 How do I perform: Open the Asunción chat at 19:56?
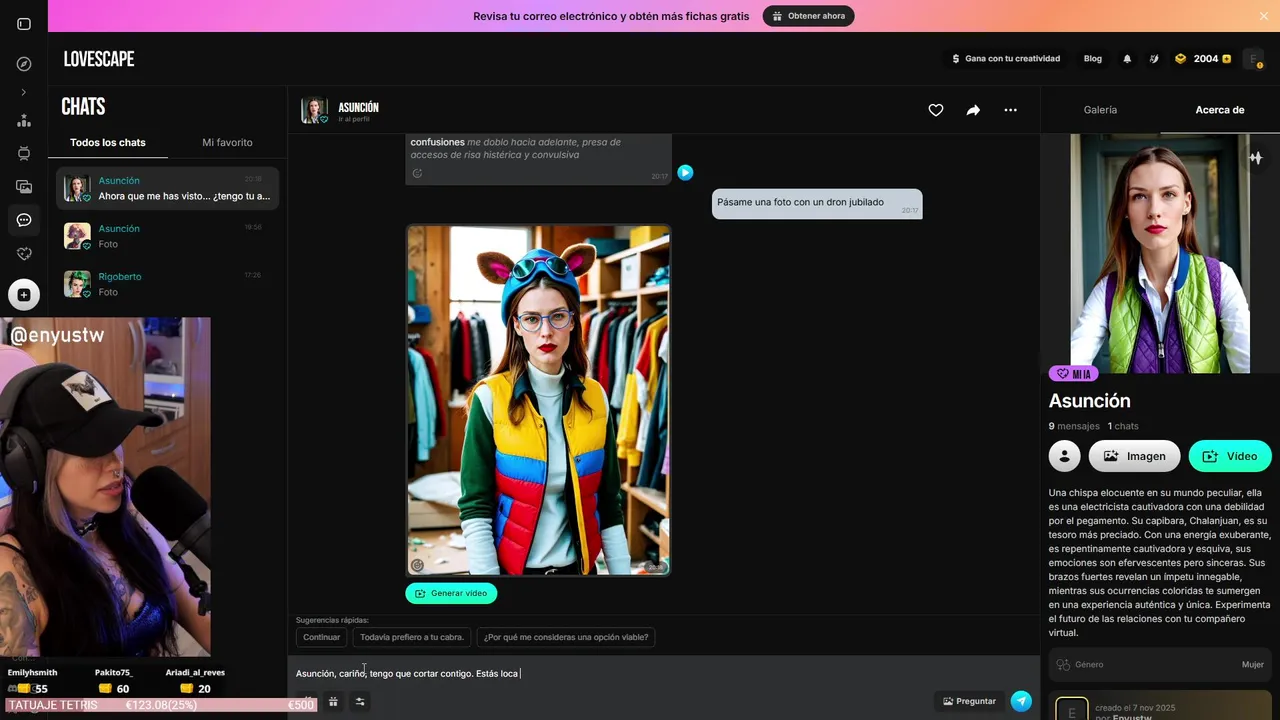(167, 236)
